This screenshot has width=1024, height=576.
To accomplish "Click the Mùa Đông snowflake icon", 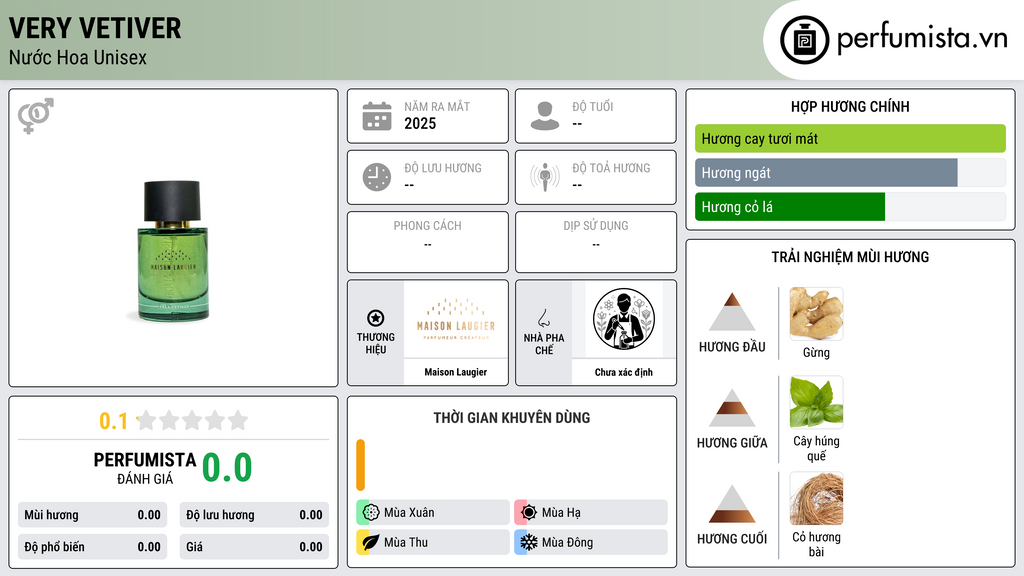I will click(x=529, y=542).
